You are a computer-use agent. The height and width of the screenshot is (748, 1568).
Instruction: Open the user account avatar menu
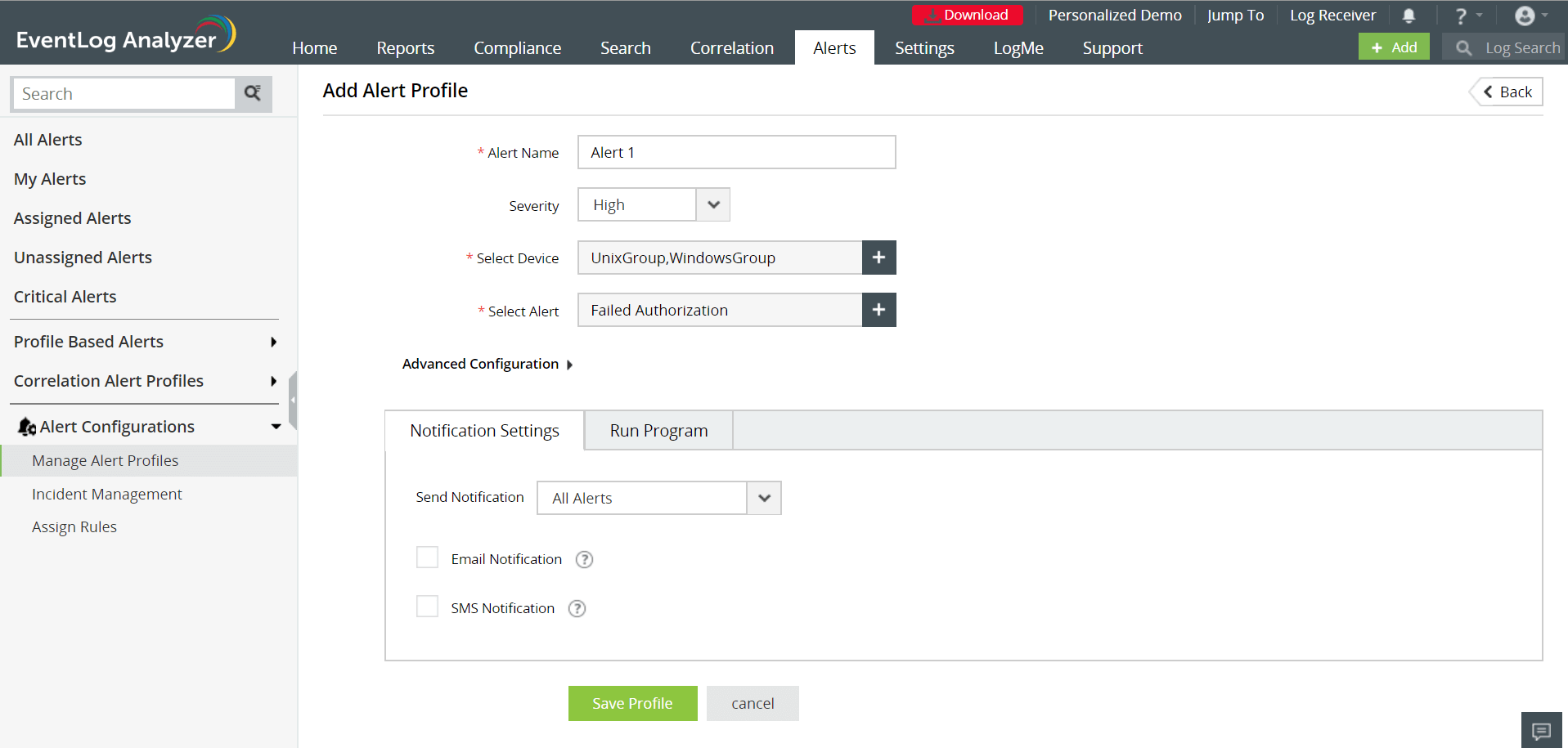[1530, 16]
